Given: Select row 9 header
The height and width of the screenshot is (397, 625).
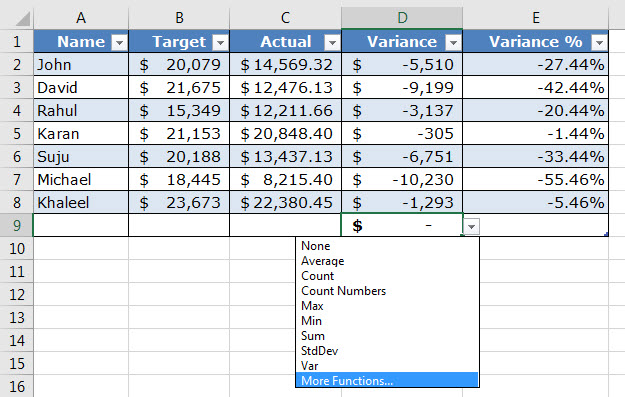Looking at the screenshot, I should click(x=16, y=225).
